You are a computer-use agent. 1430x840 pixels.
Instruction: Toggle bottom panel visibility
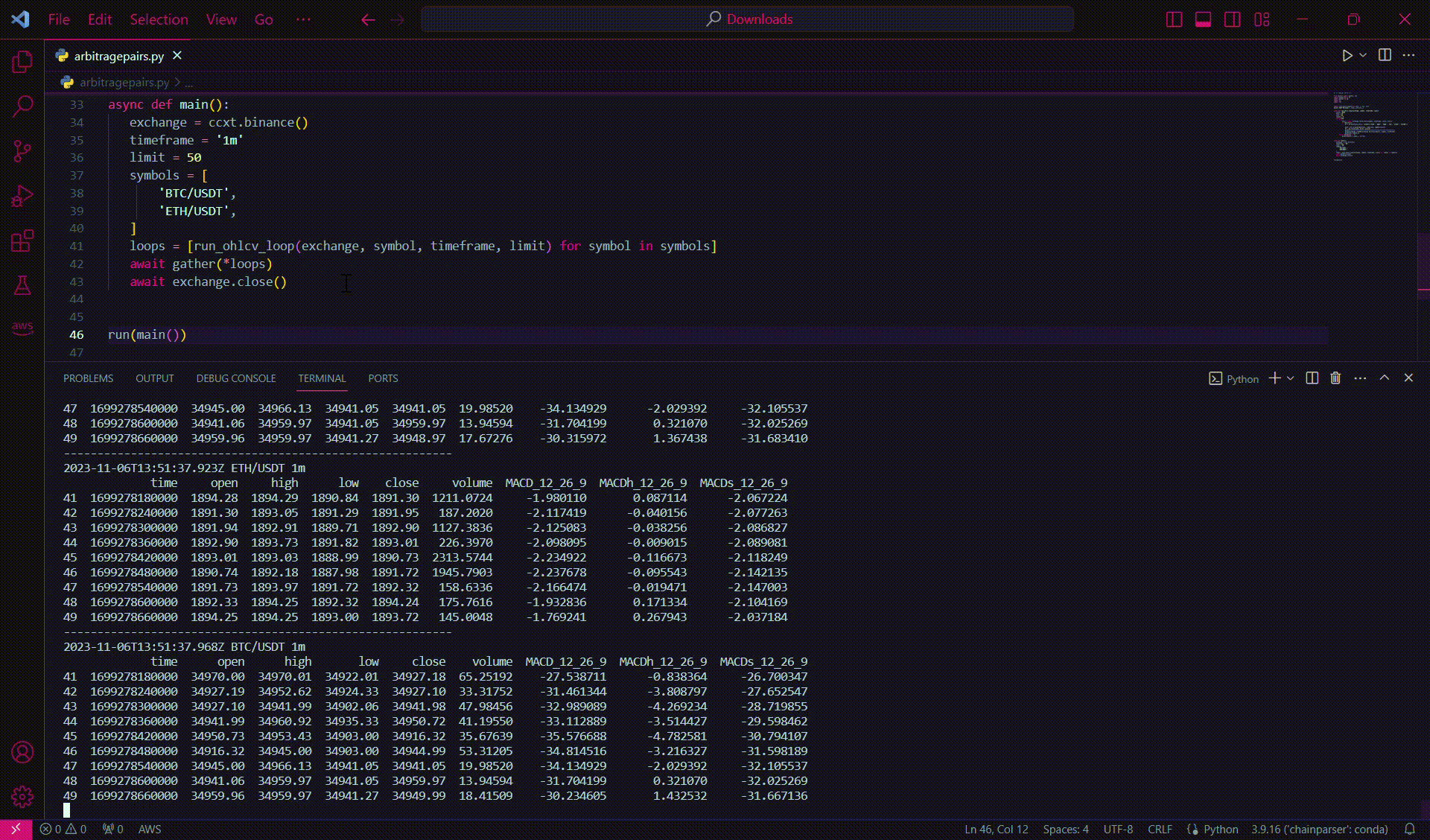tap(1203, 19)
